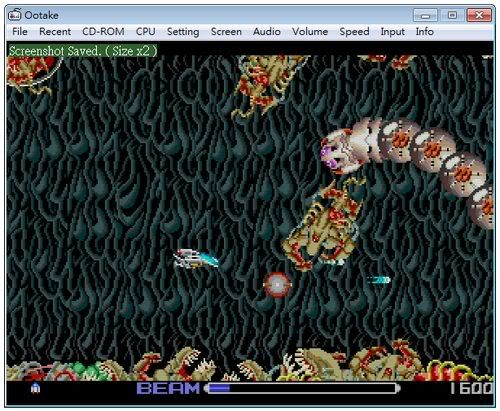500x411 pixels.
Task: Click the score display 1600
Action: [472, 388]
